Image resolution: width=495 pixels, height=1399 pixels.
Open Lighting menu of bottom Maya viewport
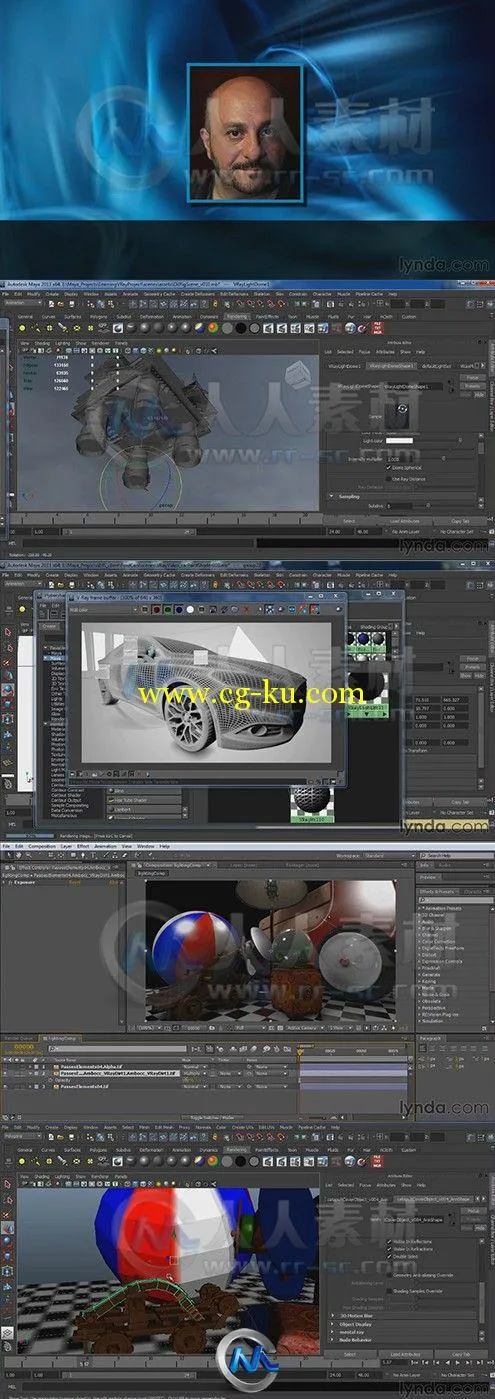[x=62, y=1177]
